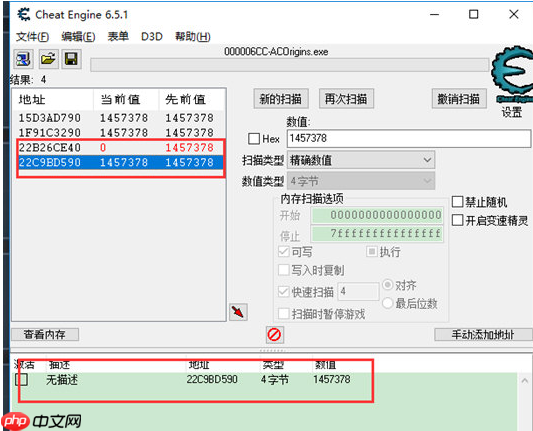Click the 撤销扫描 button
This screenshot has width=533, height=431.
pyautogui.click(x=459, y=99)
